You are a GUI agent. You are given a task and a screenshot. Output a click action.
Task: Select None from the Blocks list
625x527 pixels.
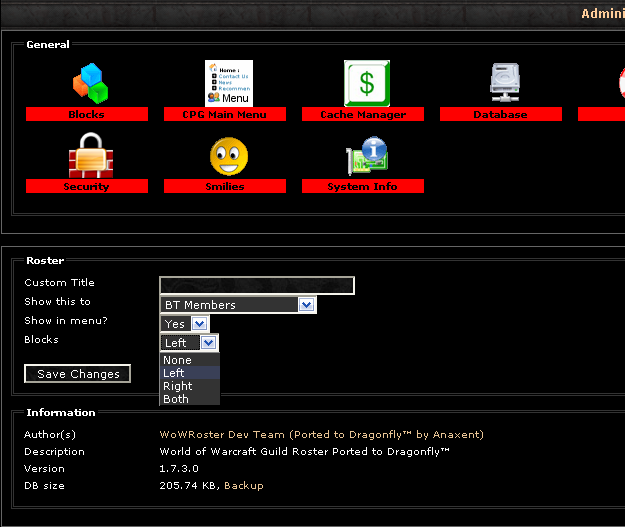pyautogui.click(x=178, y=360)
